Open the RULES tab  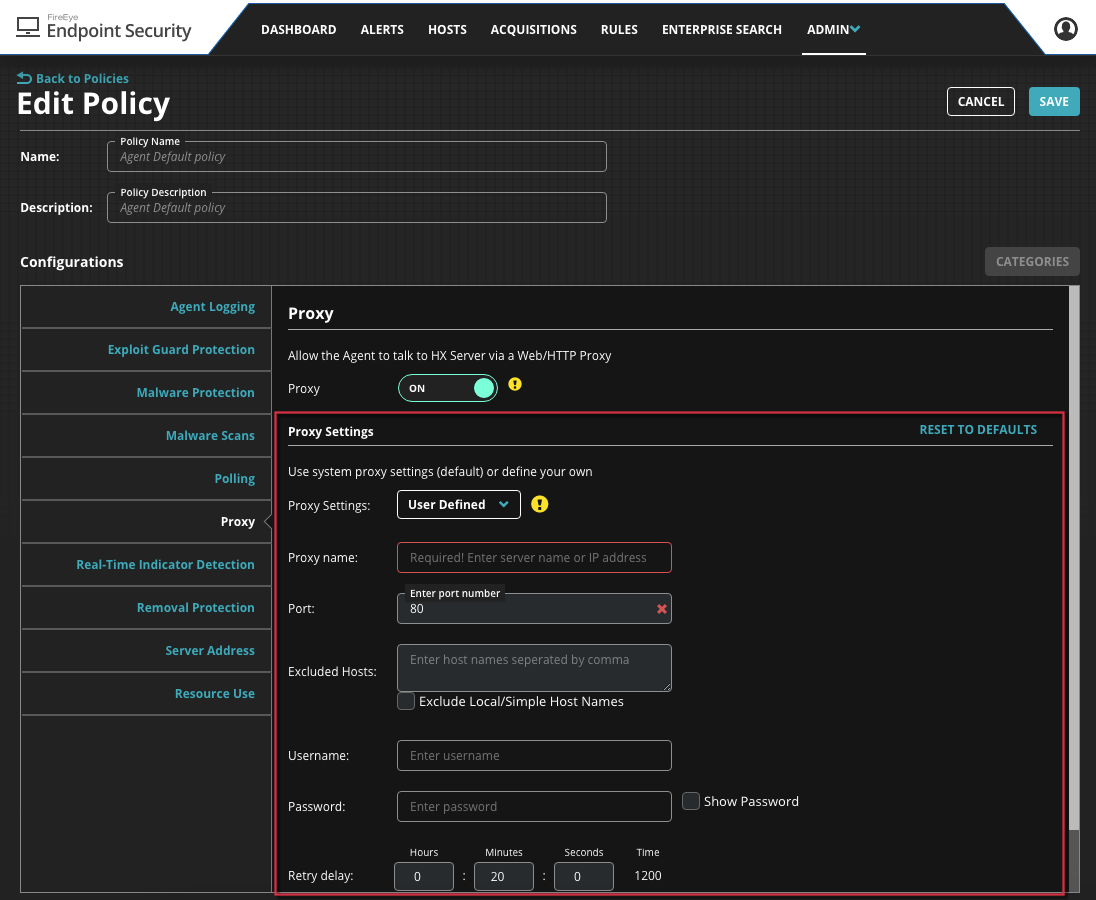619,29
